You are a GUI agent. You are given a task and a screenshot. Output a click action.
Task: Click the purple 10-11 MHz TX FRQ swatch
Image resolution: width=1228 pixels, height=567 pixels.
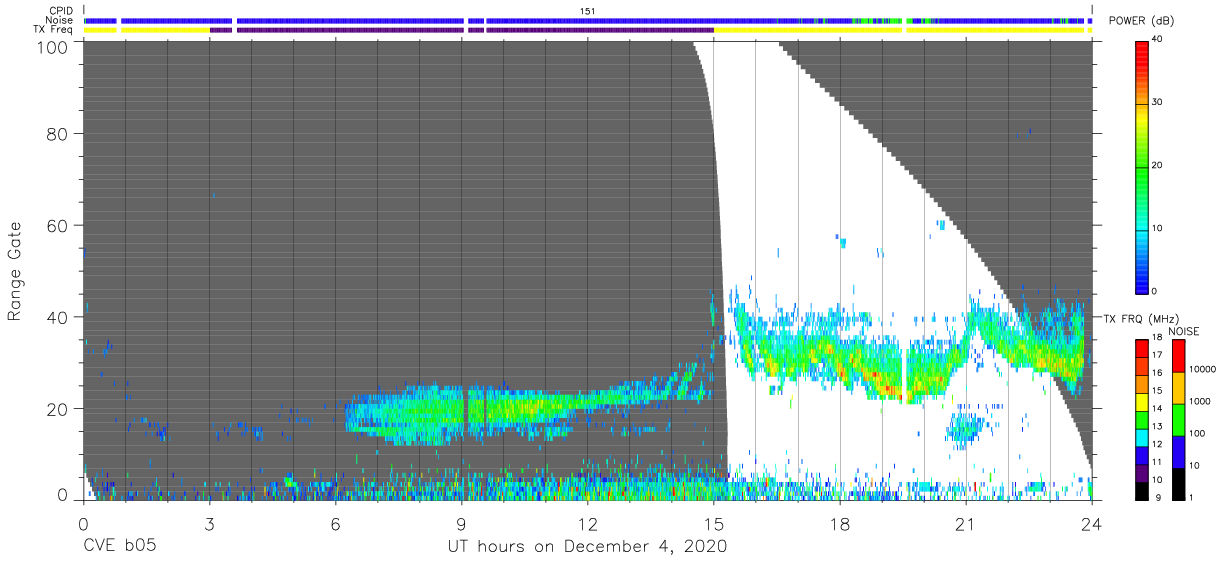1141,471
